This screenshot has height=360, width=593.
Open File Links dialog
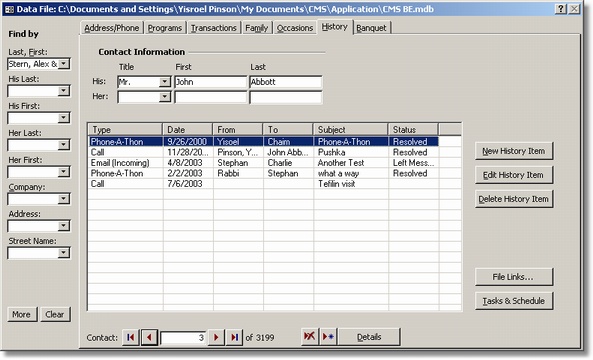(514, 277)
